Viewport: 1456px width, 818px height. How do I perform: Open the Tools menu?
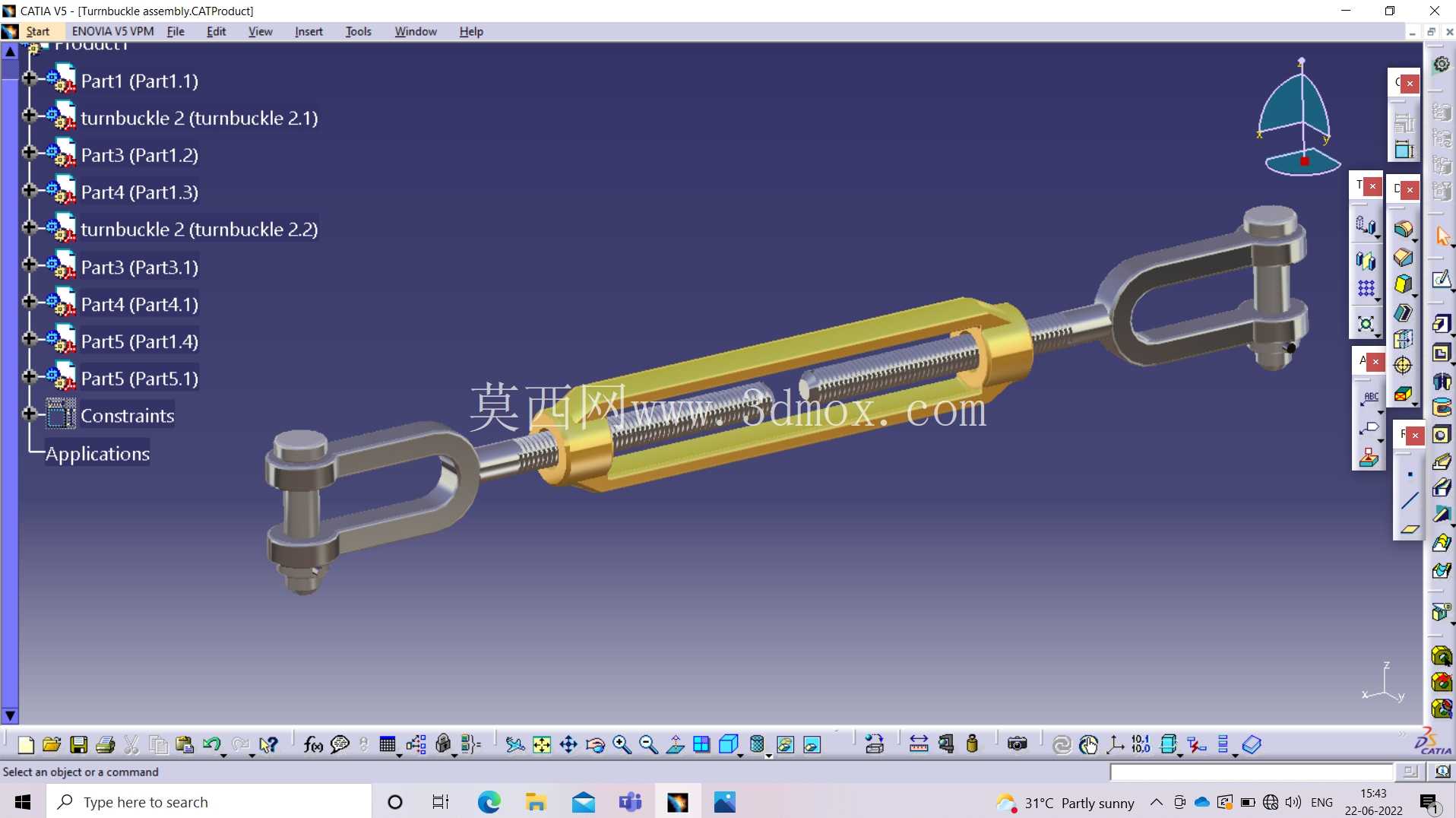358,31
